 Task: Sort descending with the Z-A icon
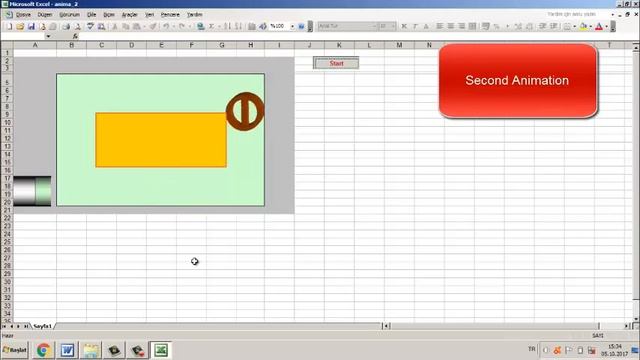point(239,27)
